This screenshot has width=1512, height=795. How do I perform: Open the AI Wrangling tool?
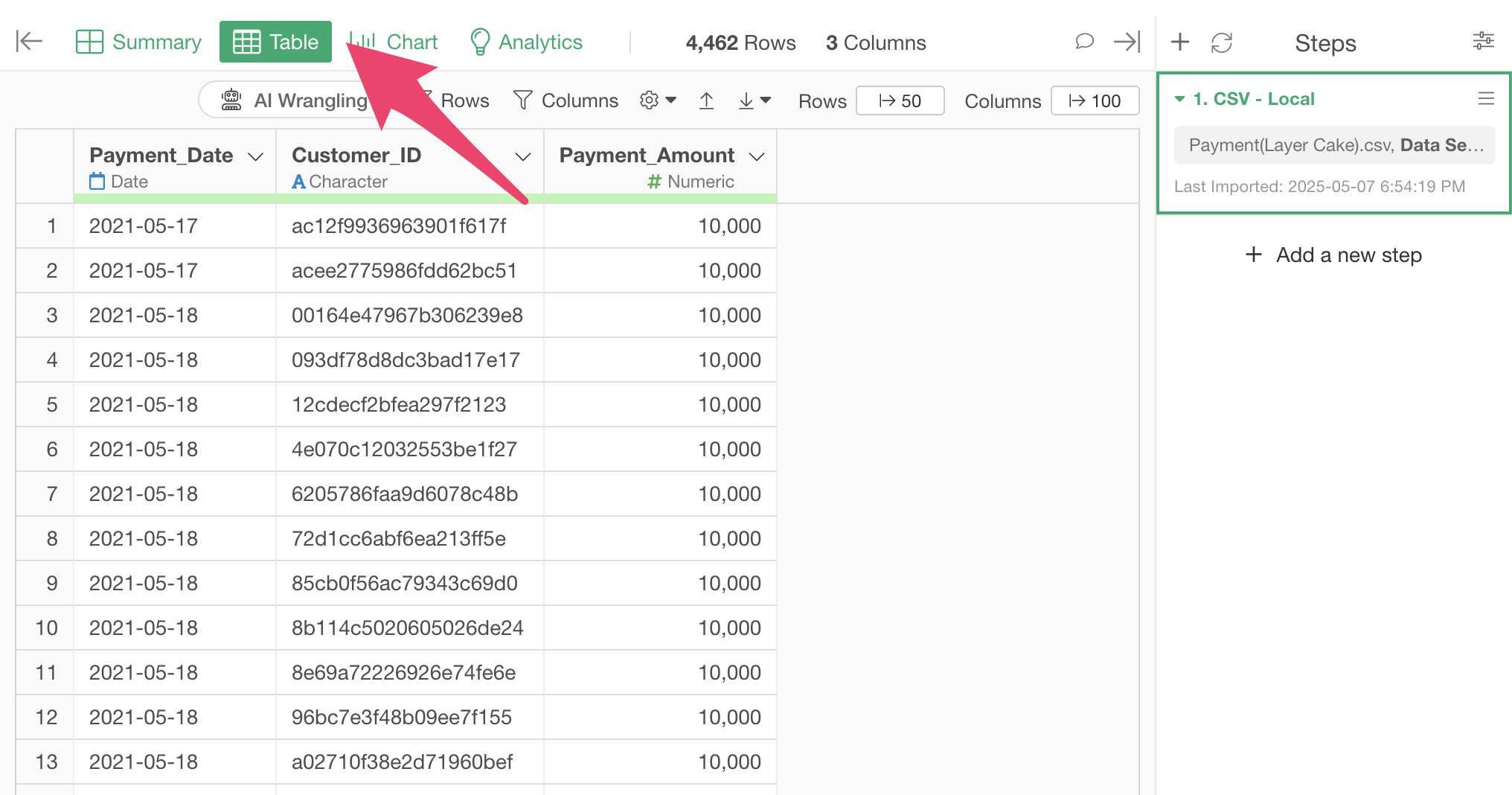point(295,100)
